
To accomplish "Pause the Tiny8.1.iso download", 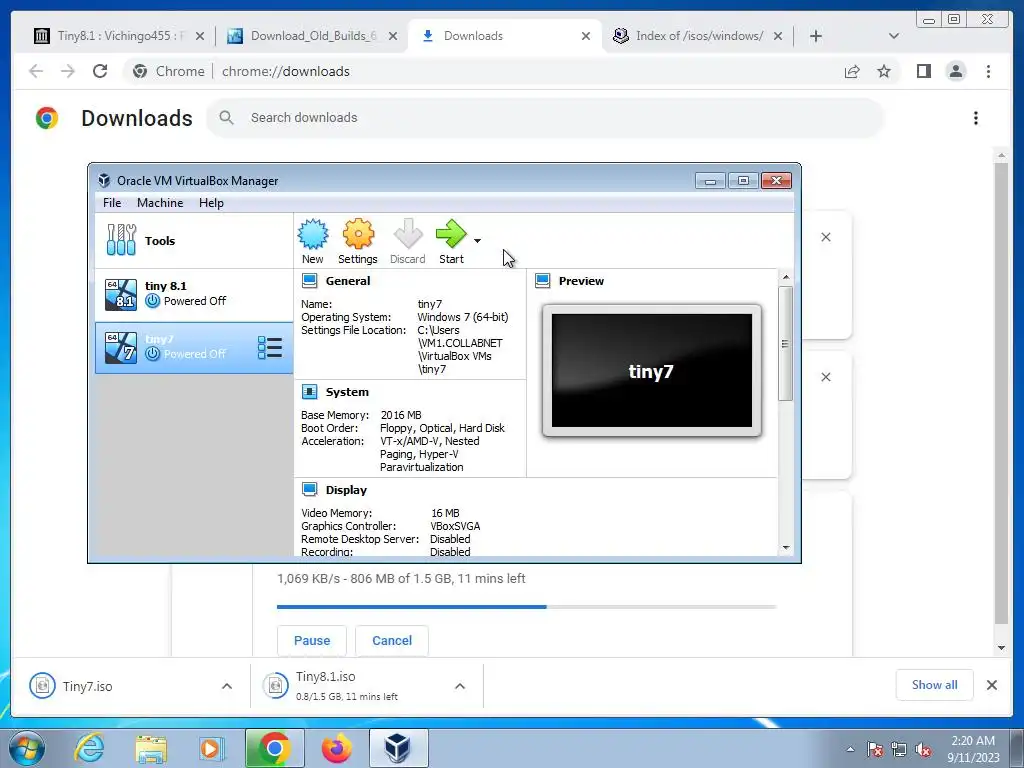I will tap(312, 641).
